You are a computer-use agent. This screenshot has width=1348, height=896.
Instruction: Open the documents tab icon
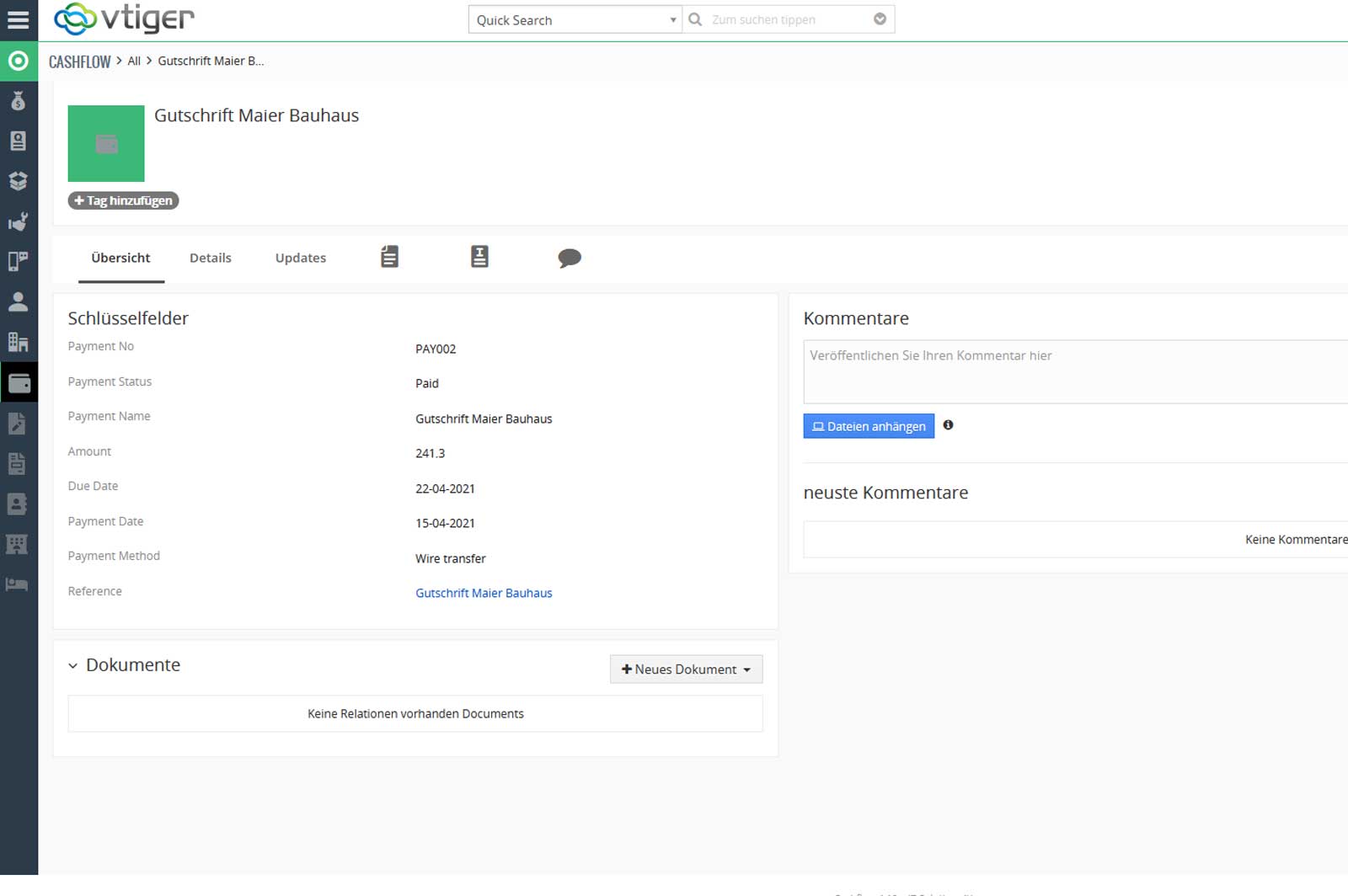(389, 257)
